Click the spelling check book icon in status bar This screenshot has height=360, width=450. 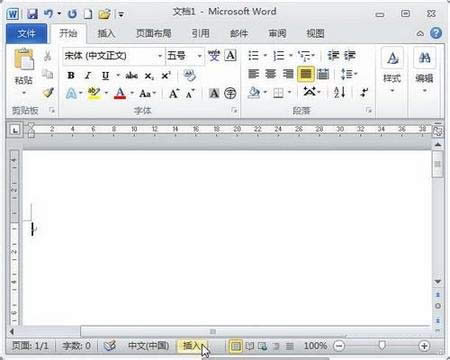(x=110, y=346)
